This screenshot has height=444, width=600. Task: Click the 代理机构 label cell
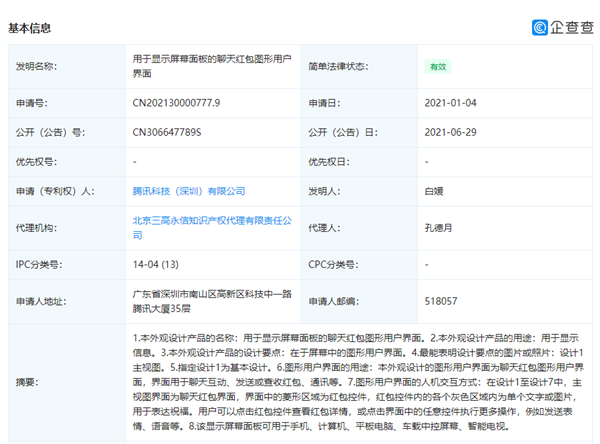click(67, 228)
